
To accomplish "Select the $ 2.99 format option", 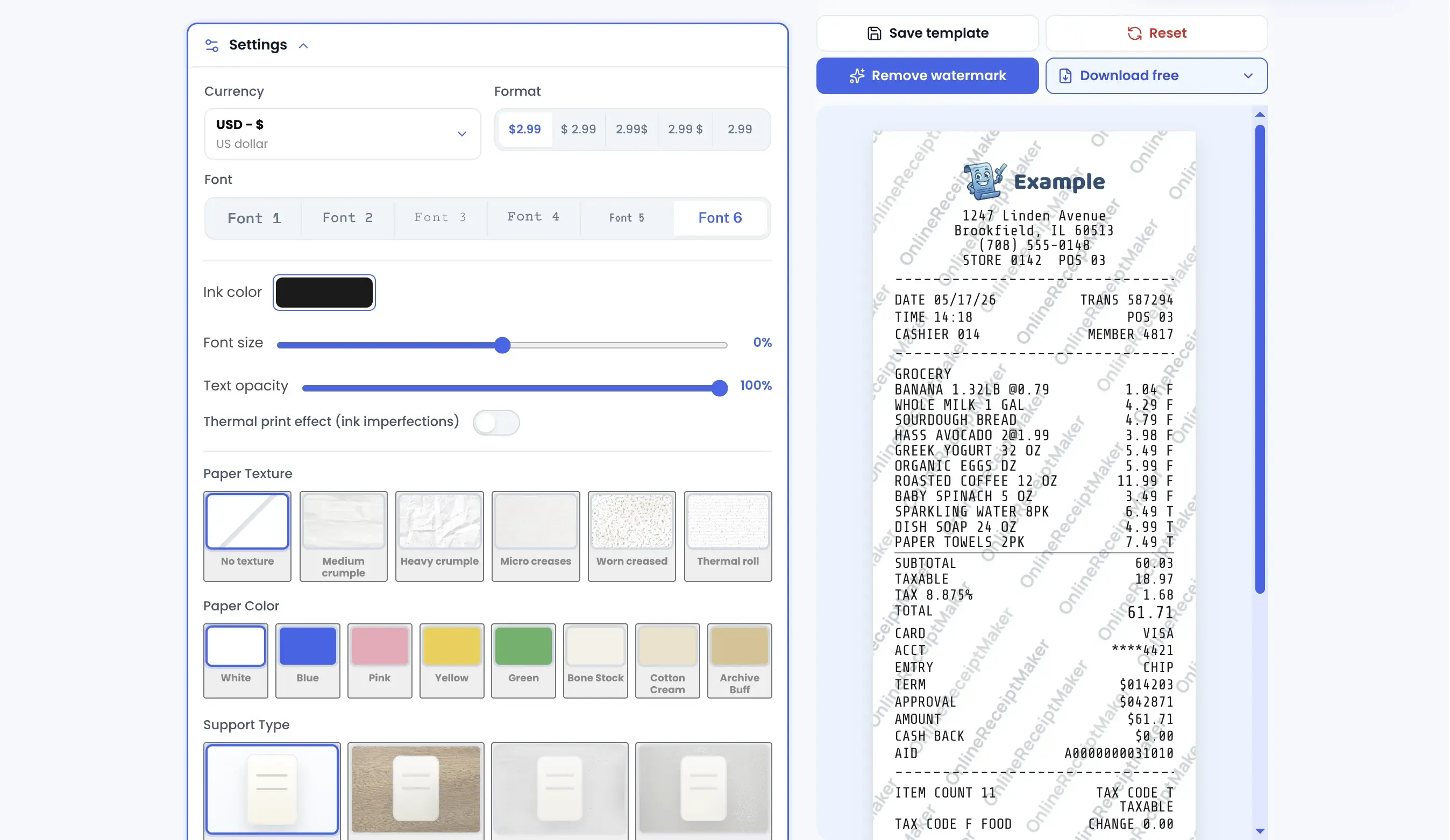I will tap(578, 129).
